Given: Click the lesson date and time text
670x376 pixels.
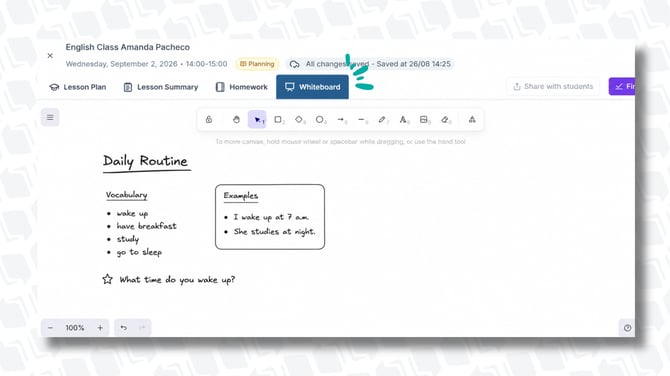Looking at the screenshot, I should [x=146, y=64].
